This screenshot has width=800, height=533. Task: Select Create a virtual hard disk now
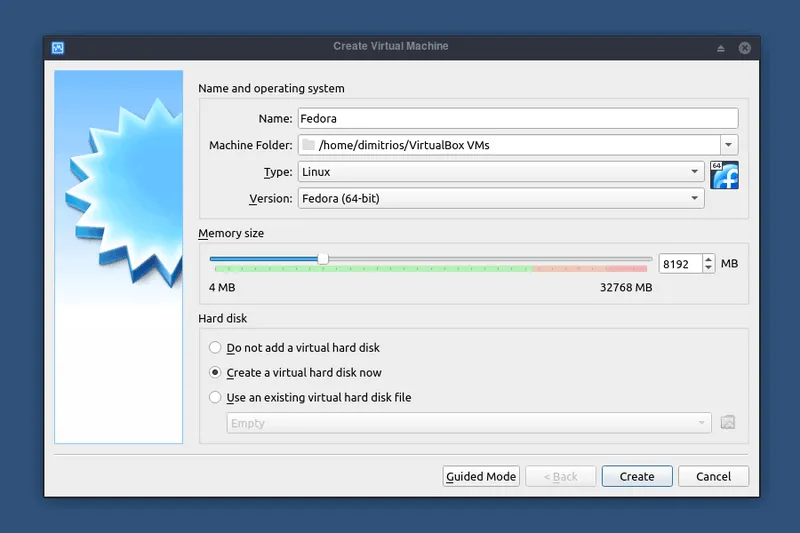click(215, 373)
